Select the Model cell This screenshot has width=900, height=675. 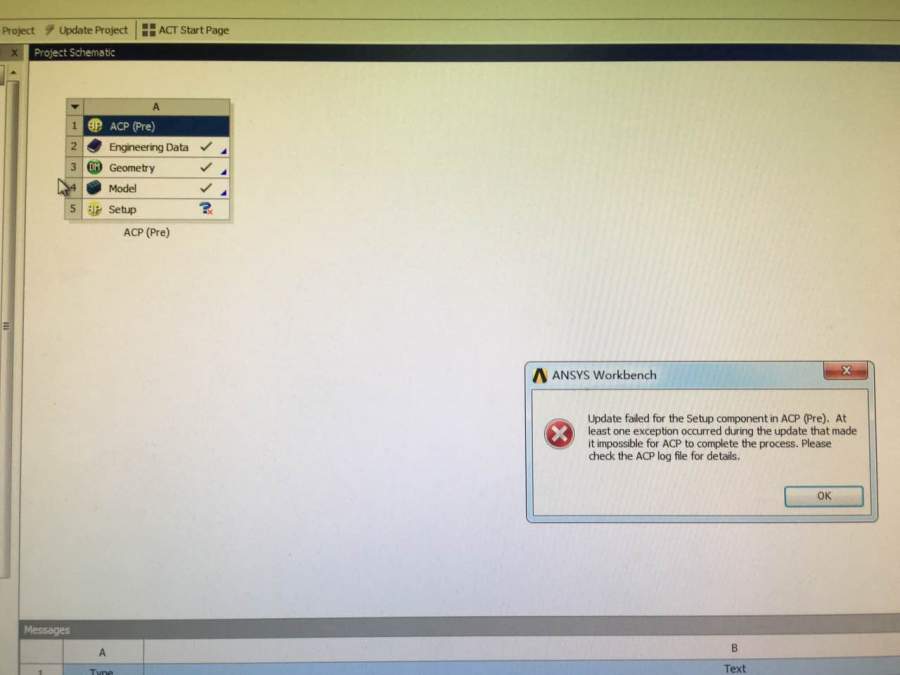(156, 188)
